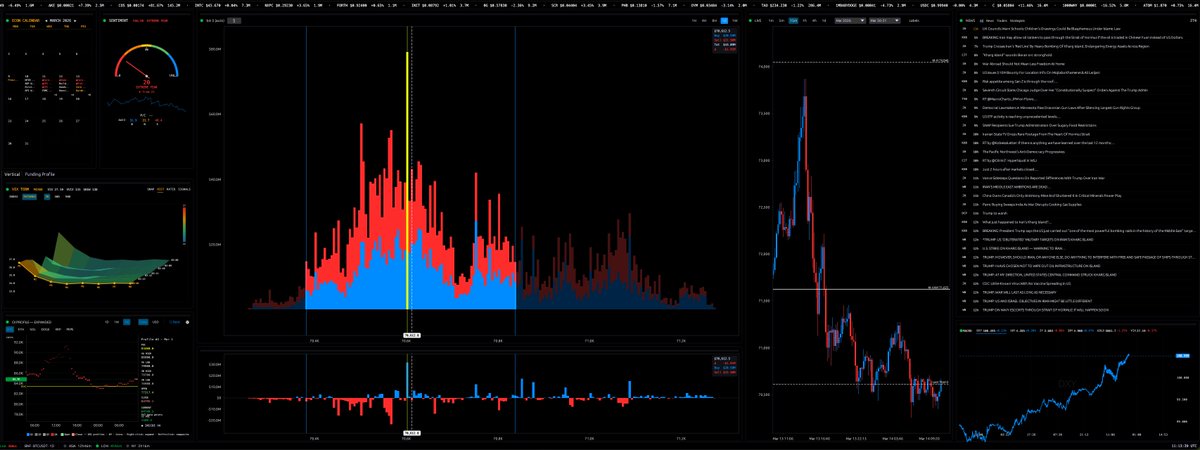Switch to the Funding Profile tab
1200x450 pixels.
tap(40, 174)
